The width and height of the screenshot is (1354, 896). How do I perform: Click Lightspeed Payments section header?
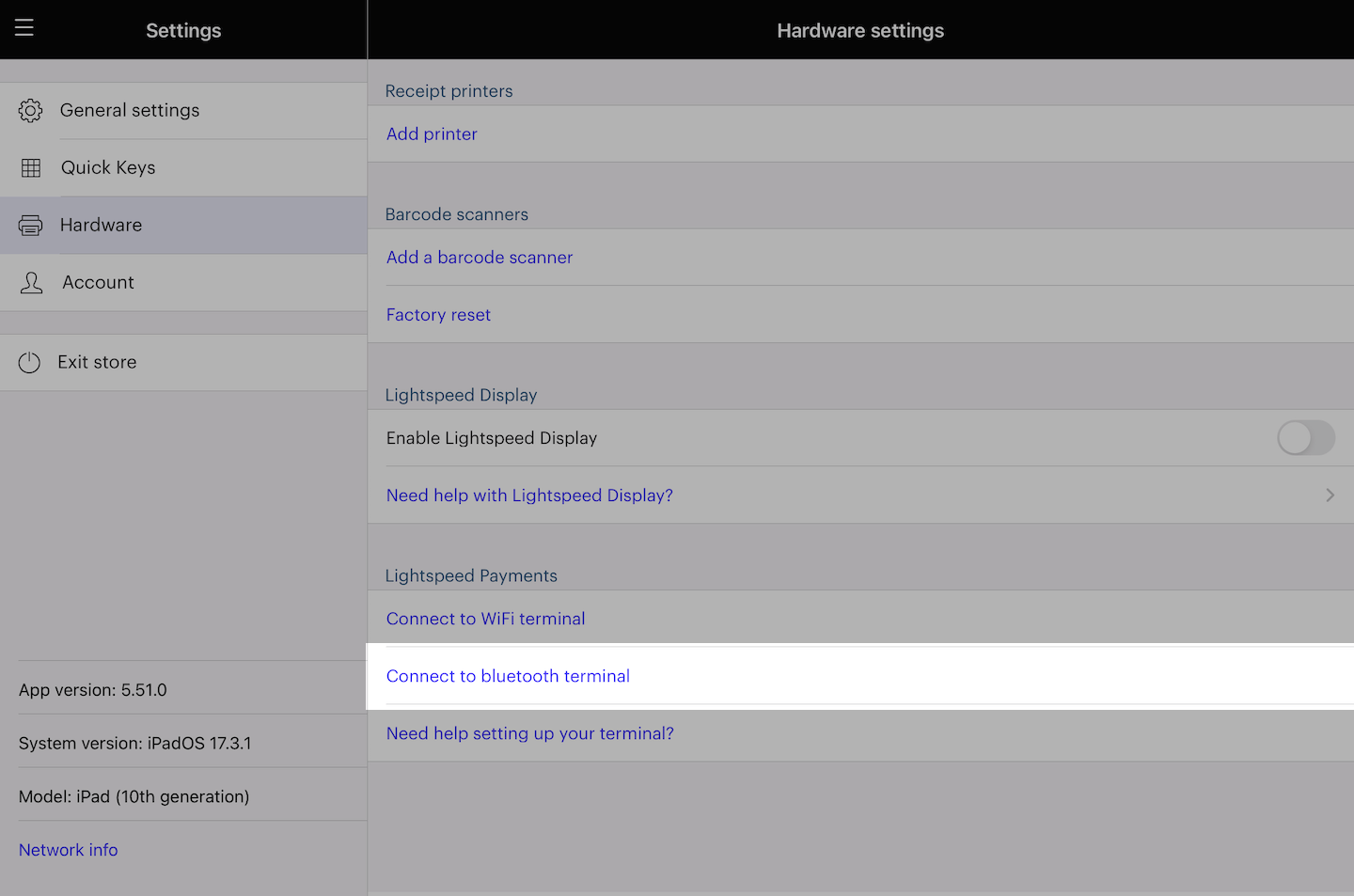(x=471, y=575)
